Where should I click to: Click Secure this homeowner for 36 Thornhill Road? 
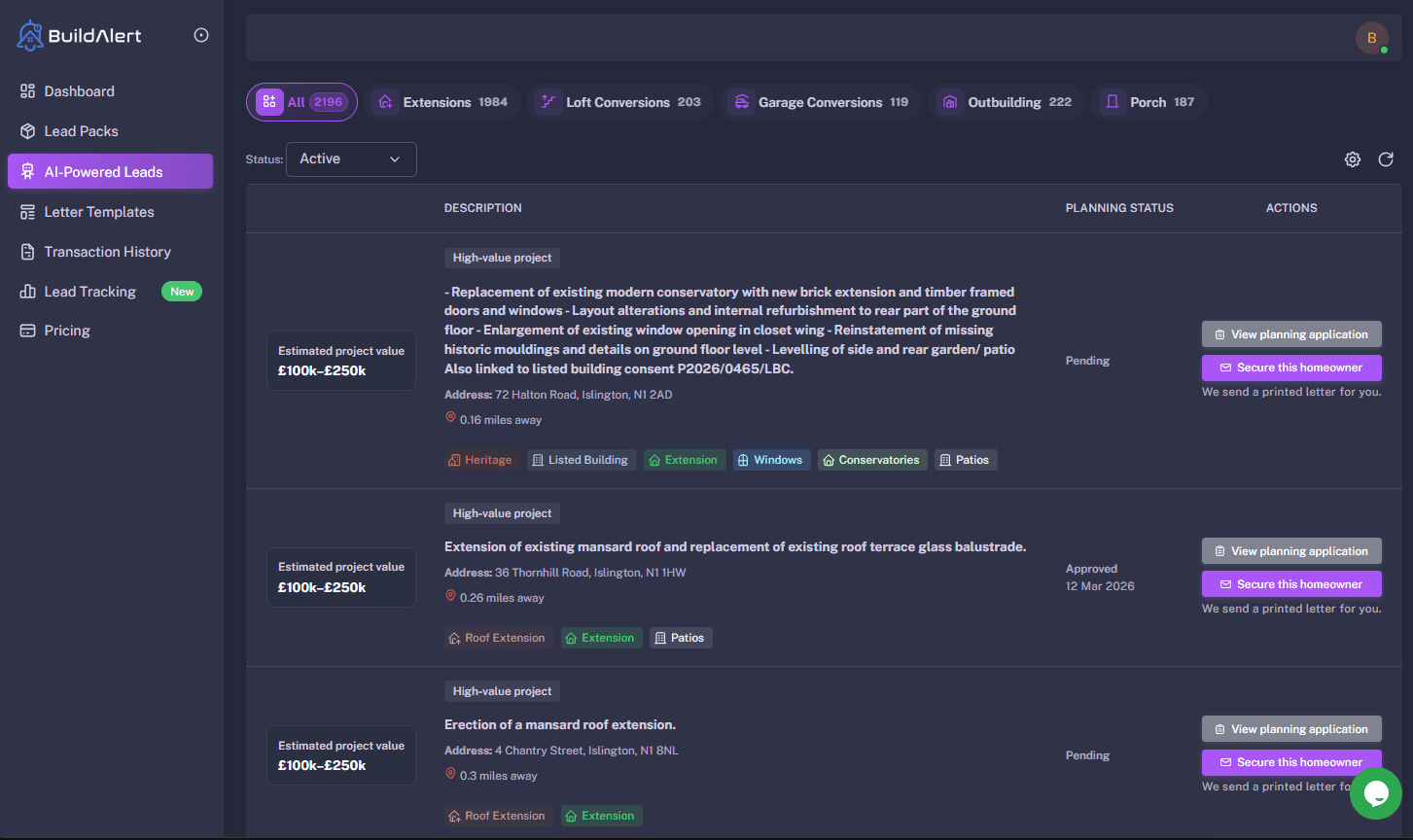pyautogui.click(x=1291, y=583)
